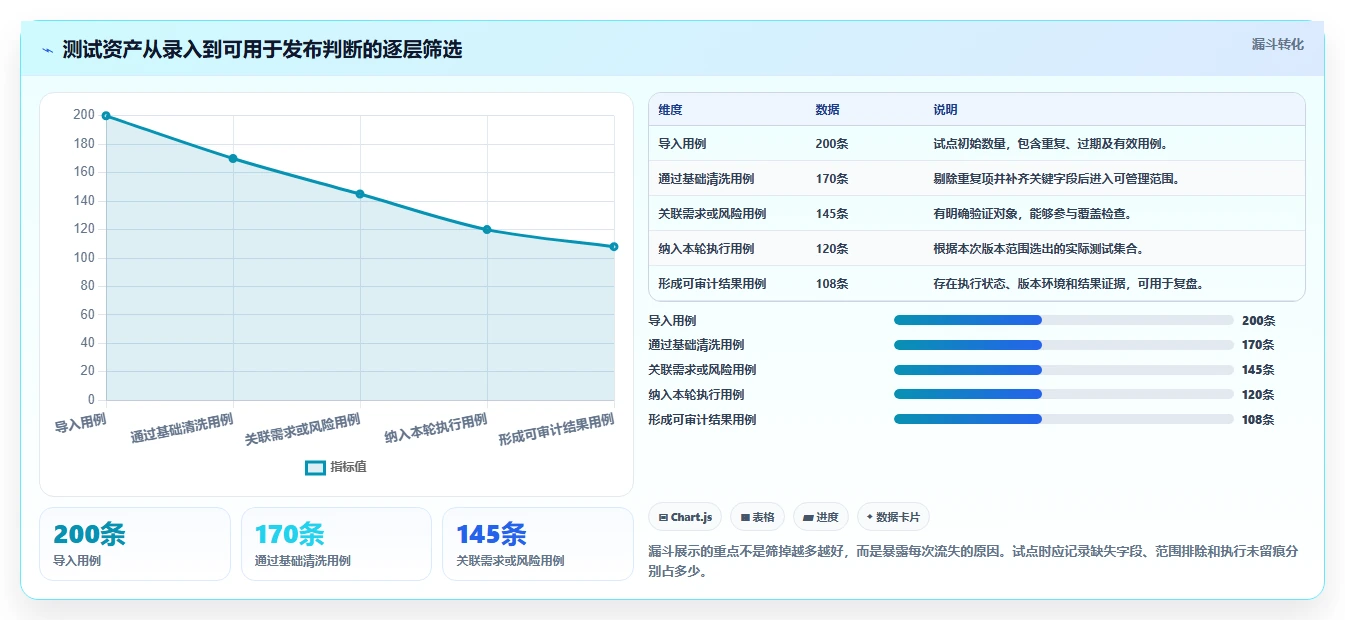The image size is (1345, 620).
Task: Click the icon in the Chart.js tag
Action: (x=663, y=517)
